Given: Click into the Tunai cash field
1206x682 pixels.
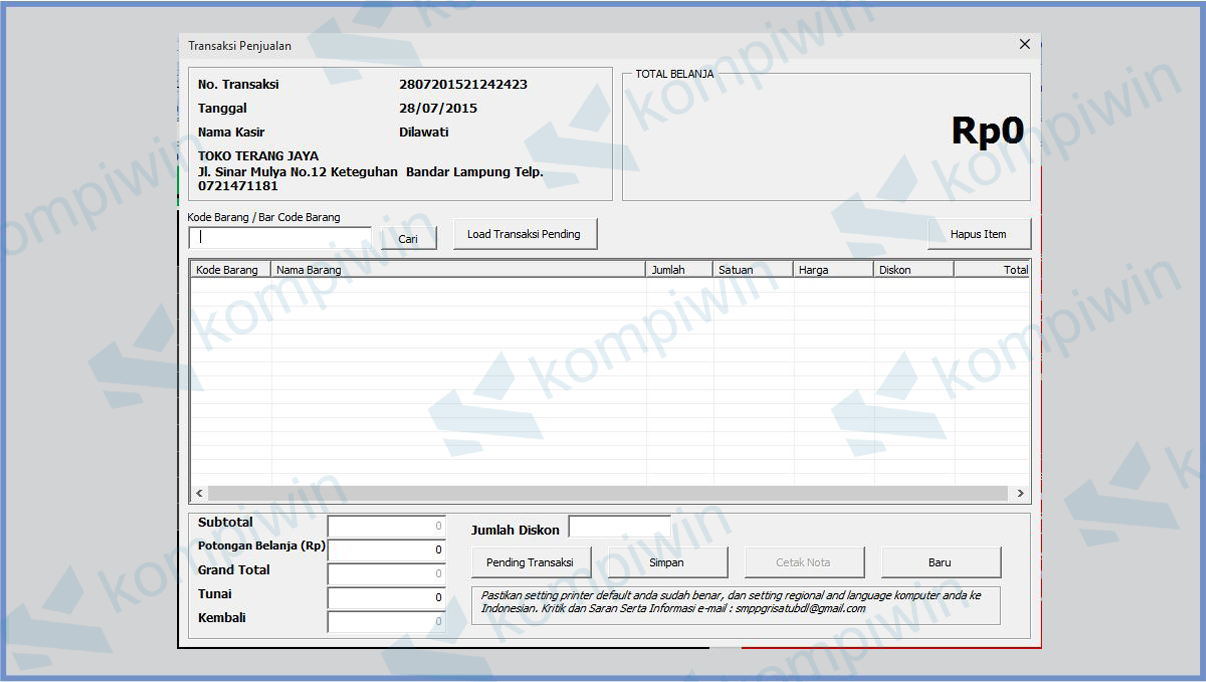Looking at the screenshot, I should pyautogui.click(x=386, y=597).
